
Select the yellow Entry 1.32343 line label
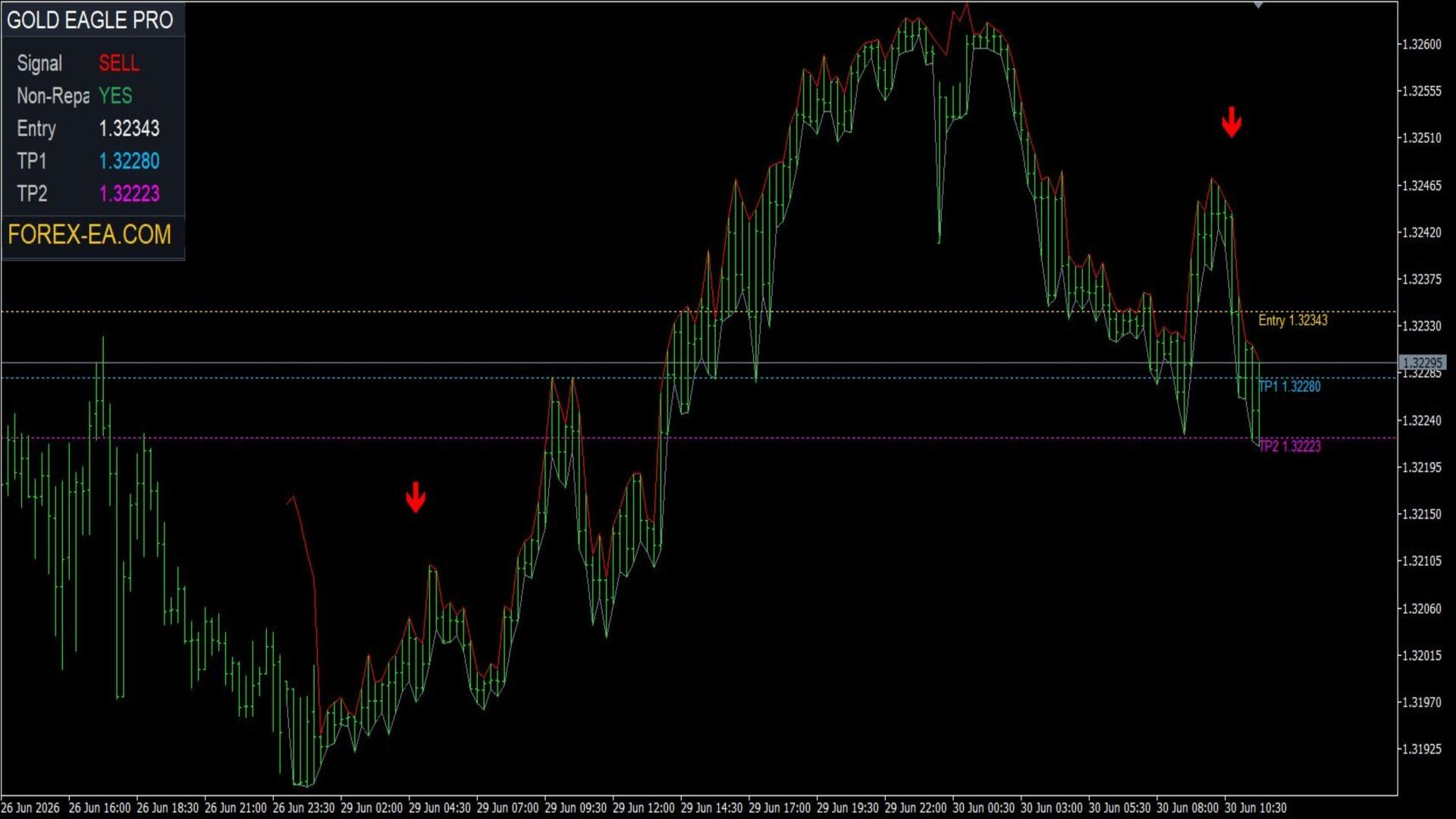[x=1293, y=320]
